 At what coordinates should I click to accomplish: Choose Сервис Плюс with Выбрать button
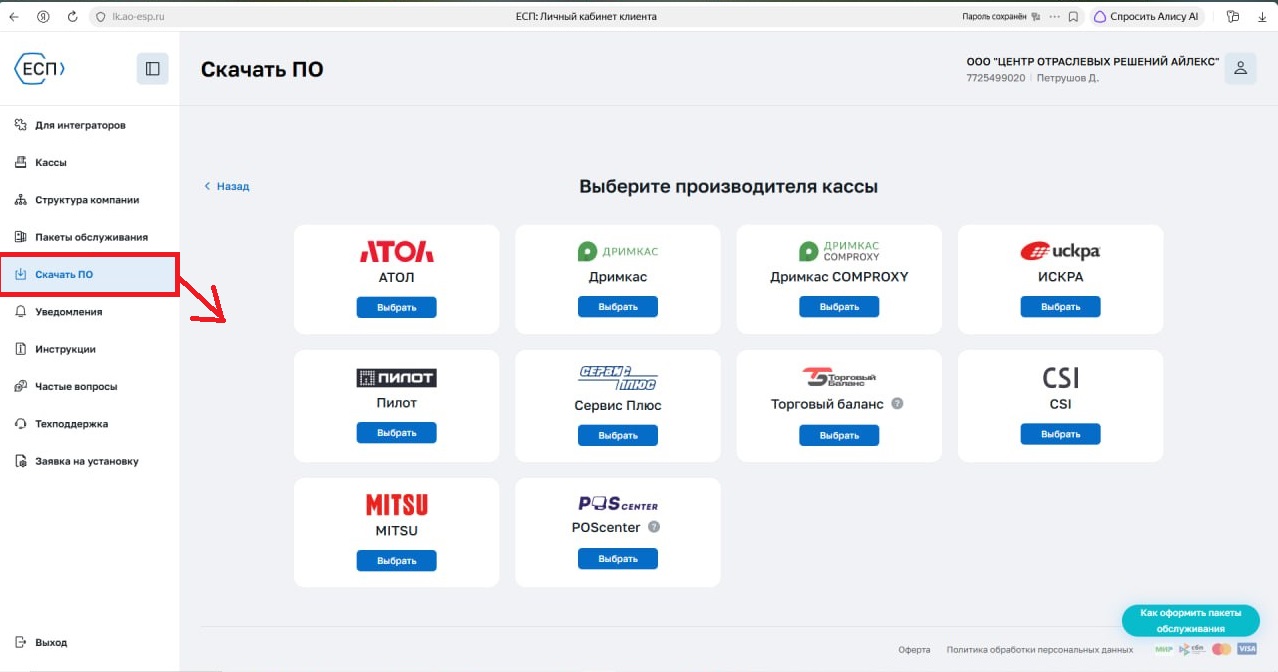pos(618,435)
